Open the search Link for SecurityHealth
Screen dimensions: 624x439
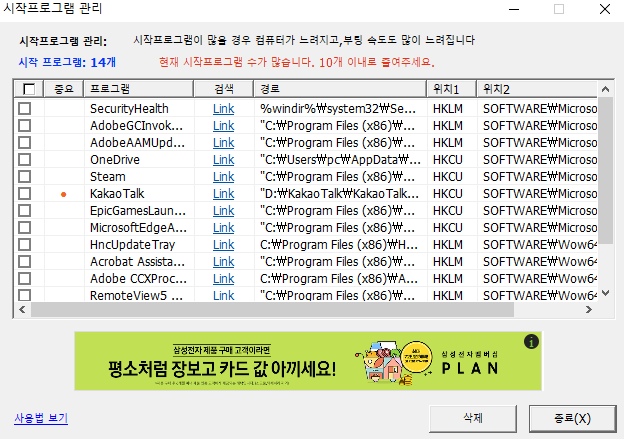(x=224, y=109)
